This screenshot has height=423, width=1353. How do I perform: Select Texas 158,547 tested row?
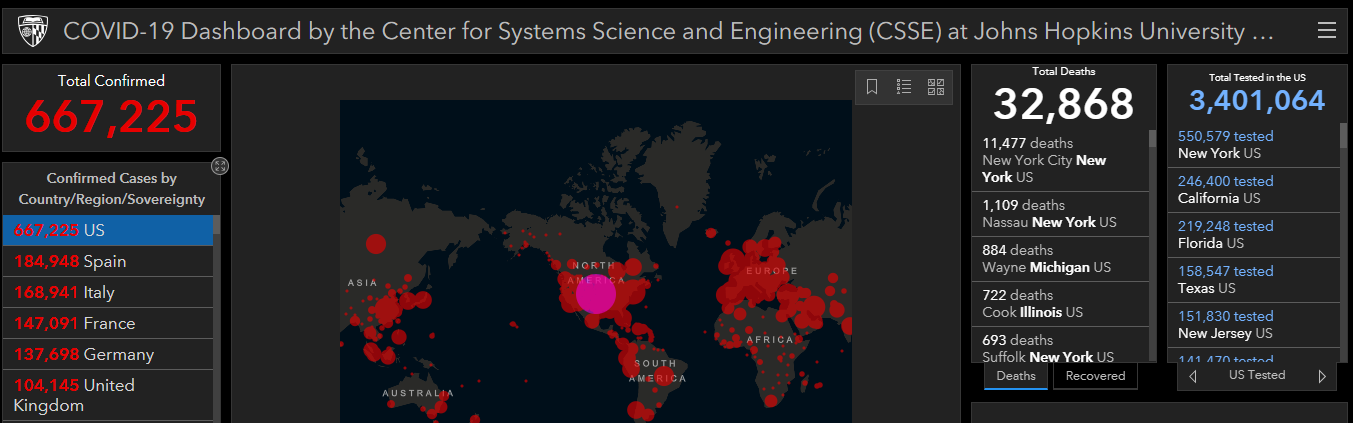(x=1254, y=280)
